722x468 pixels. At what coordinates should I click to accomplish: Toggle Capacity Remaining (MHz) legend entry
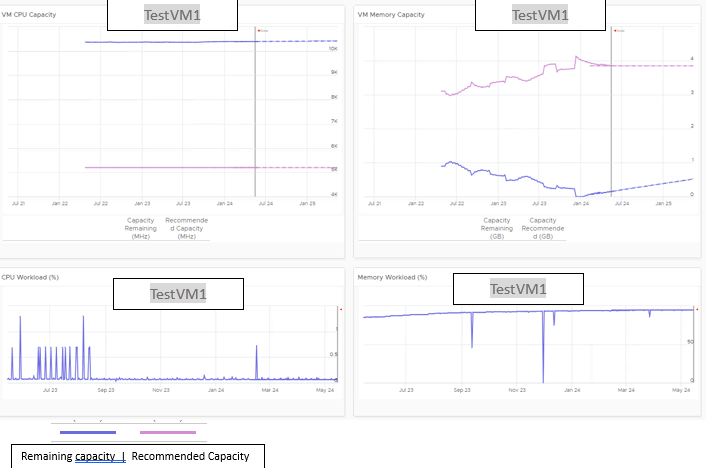140,228
